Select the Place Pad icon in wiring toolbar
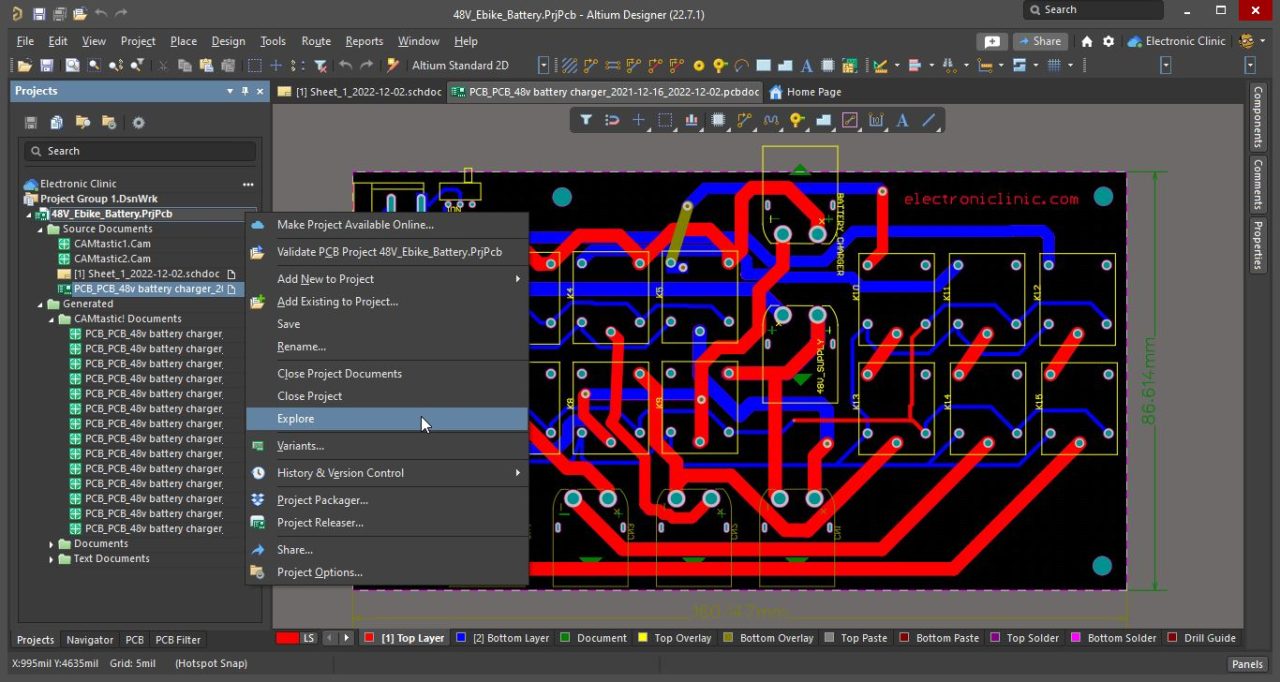1280x682 pixels. [698, 65]
